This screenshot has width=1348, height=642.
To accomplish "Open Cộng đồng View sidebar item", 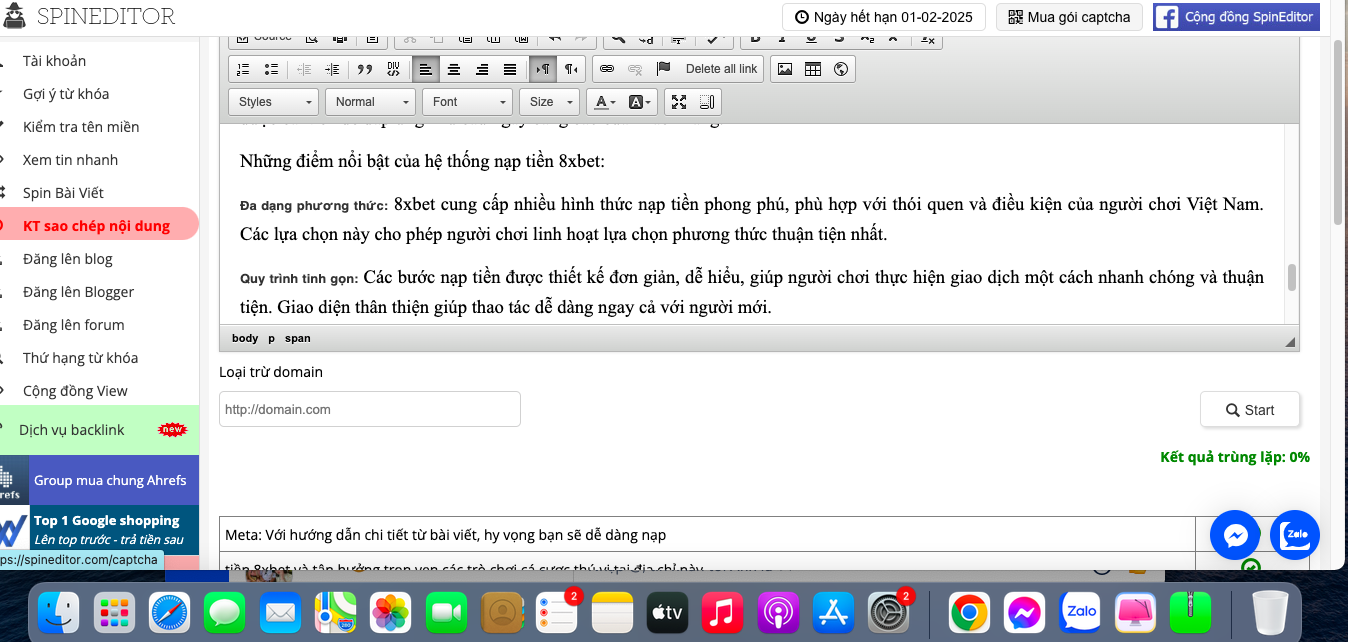I will (75, 391).
